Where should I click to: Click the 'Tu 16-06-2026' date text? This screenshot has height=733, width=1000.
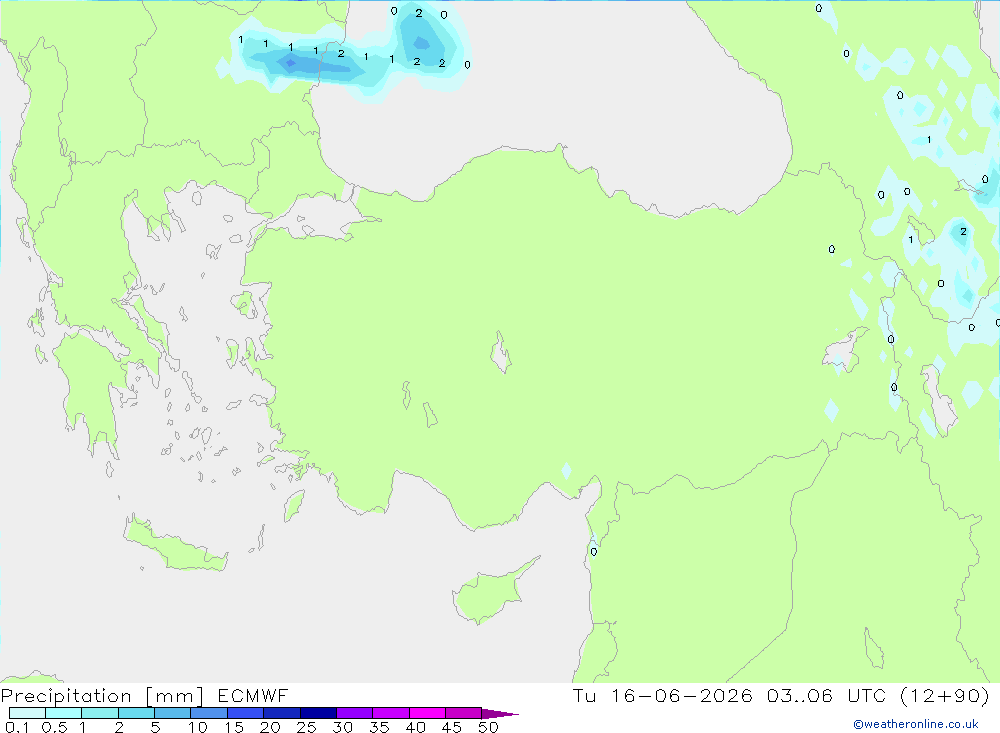(663, 695)
